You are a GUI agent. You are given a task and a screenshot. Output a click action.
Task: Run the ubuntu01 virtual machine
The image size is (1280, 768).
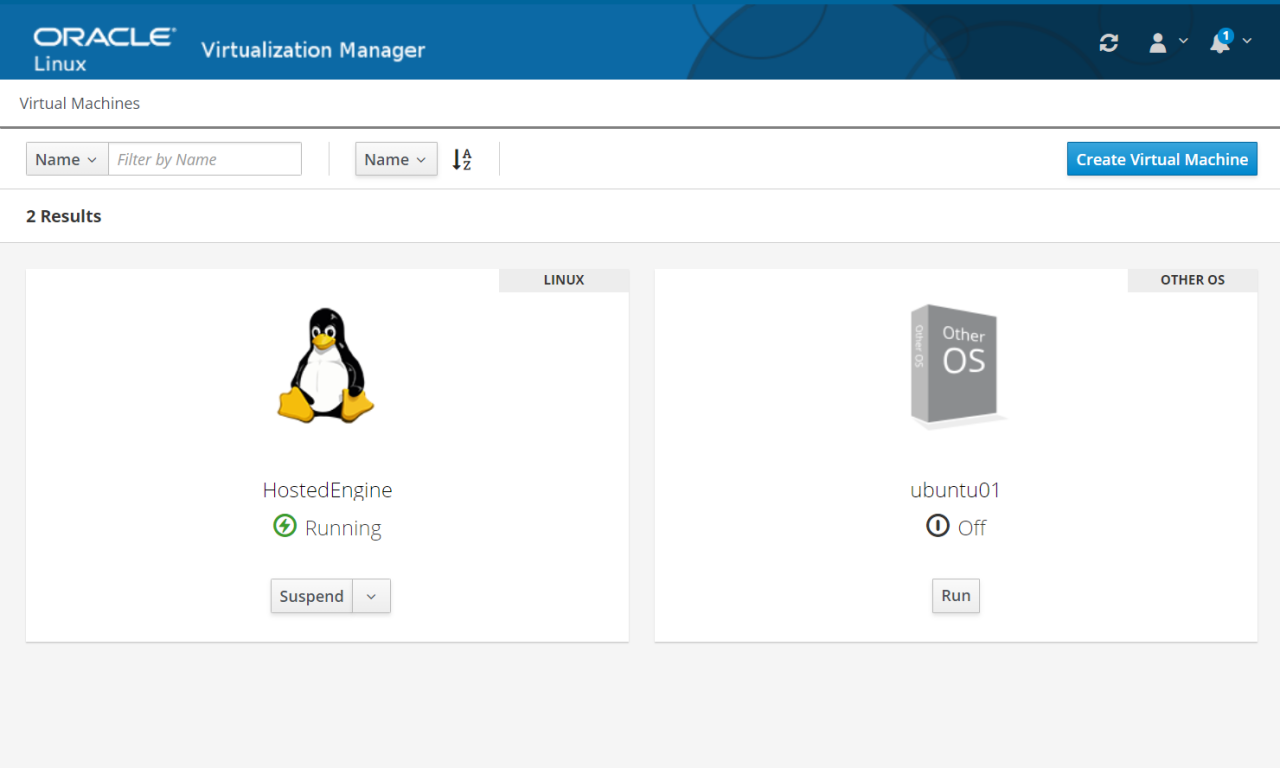point(956,596)
